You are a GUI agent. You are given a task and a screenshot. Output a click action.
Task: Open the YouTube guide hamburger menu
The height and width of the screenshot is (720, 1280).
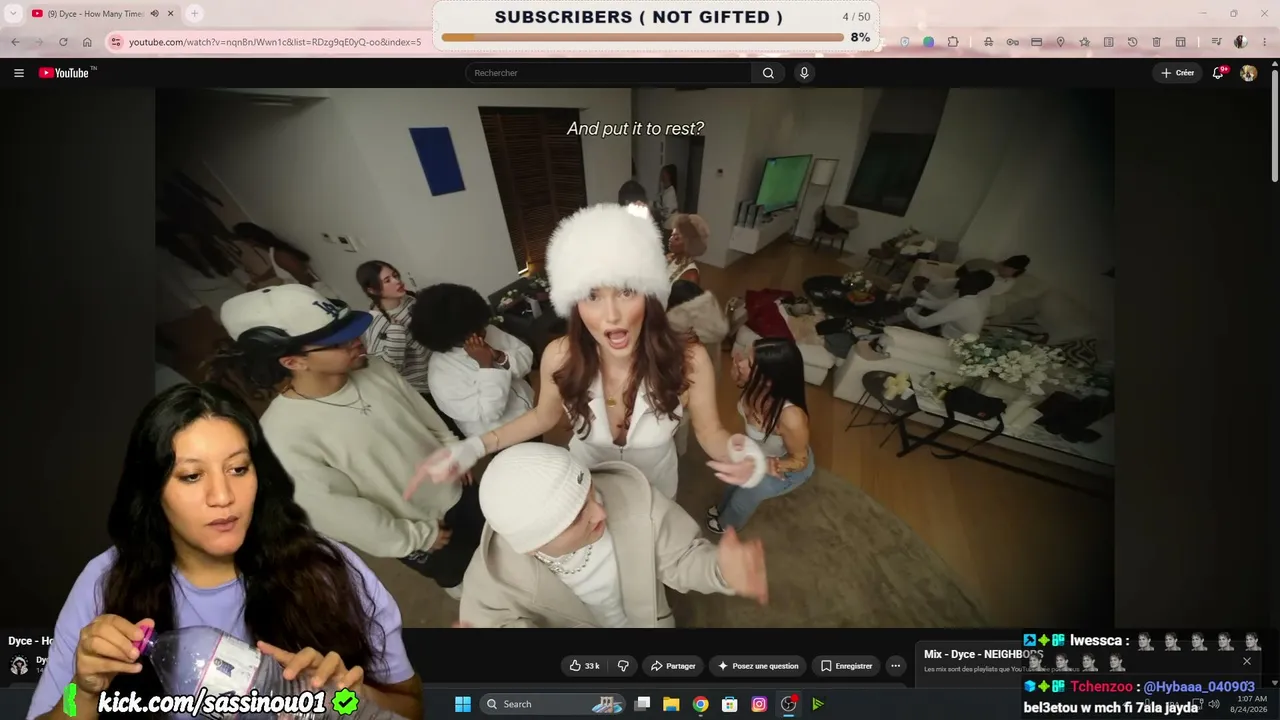tap(19, 73)
